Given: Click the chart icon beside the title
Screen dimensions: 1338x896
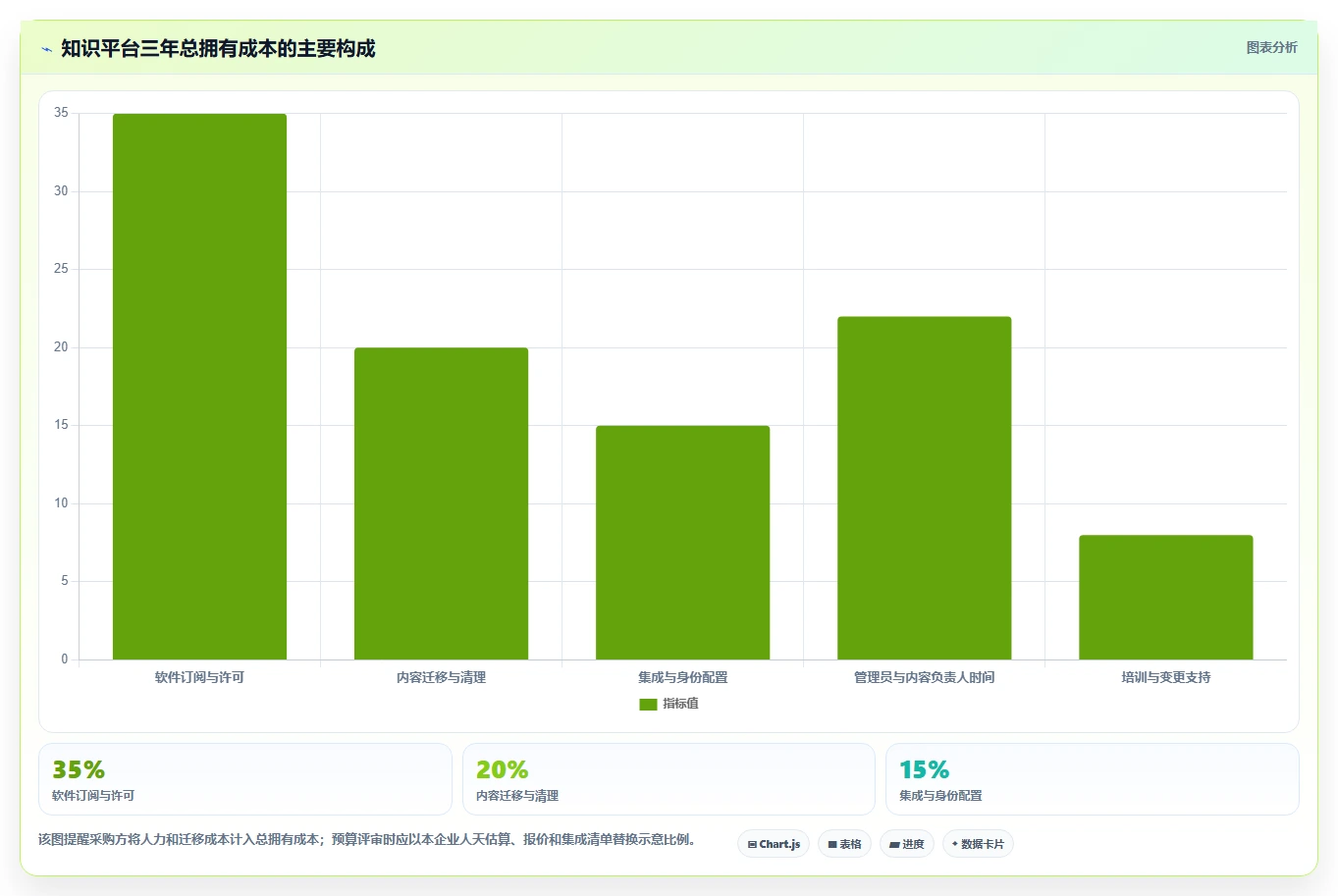Looking at the screenshot, I should pyautogui.click(x=46, y=49).
